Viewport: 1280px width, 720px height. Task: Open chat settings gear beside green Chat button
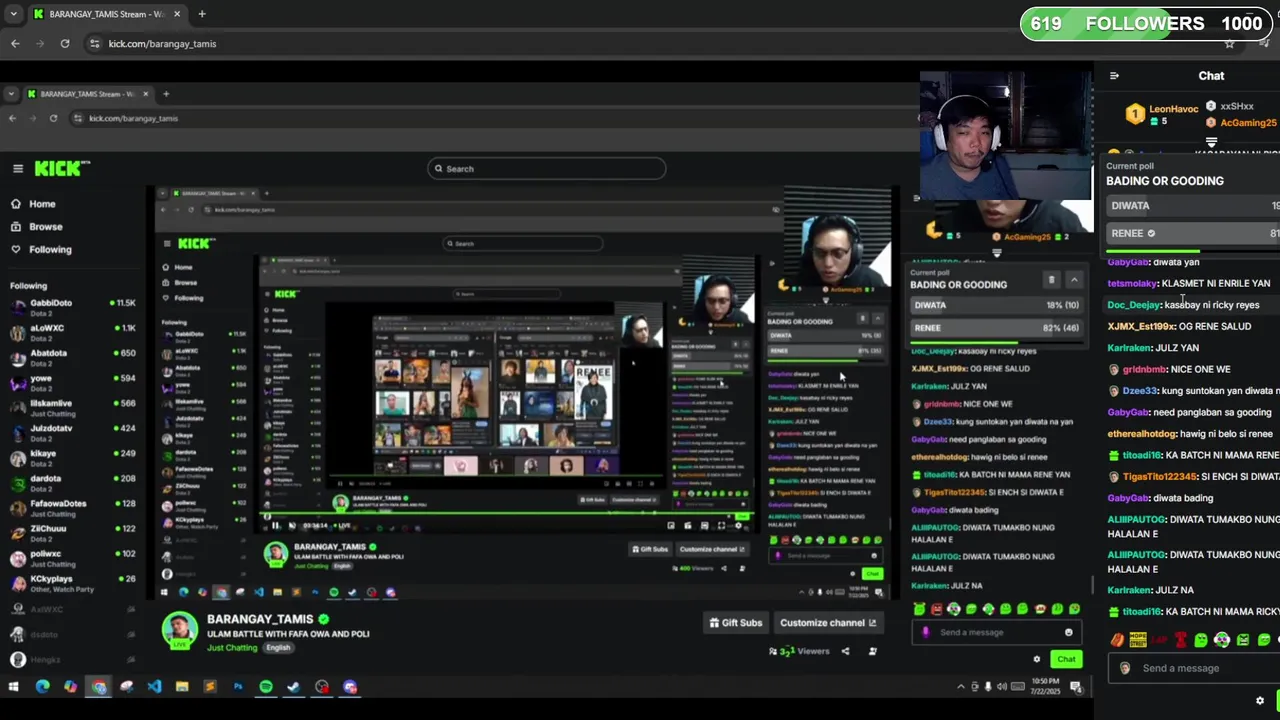point(1036,659)
